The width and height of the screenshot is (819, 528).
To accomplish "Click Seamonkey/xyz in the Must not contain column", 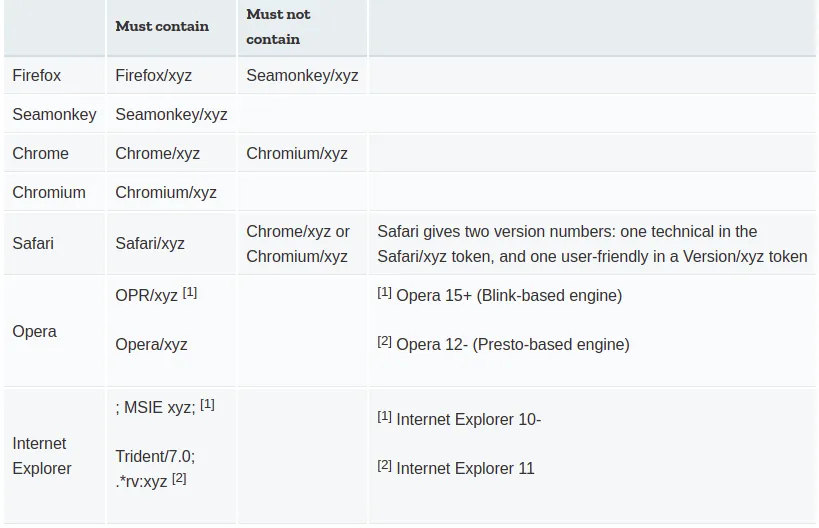I will click(302, 75).
